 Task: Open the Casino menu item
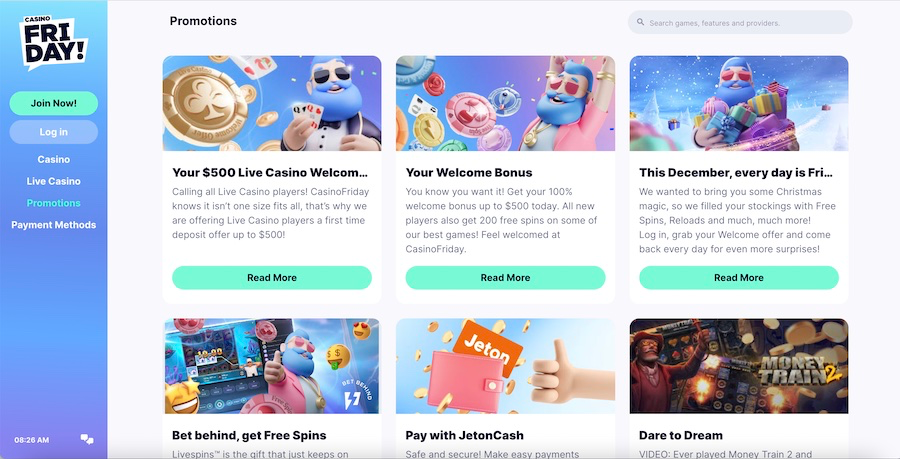(53, 160)
